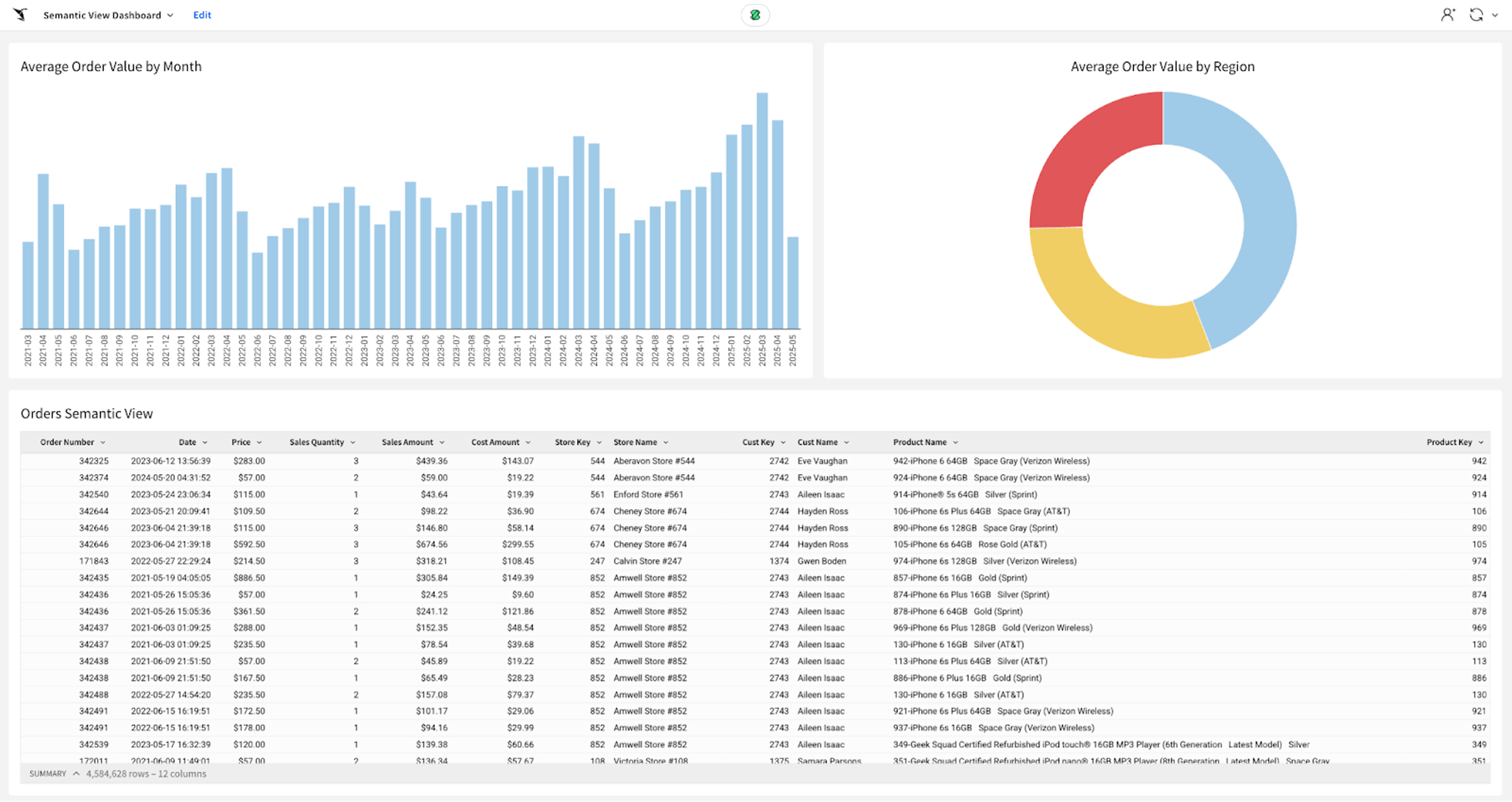Open the Store Key column menu arrow
The width and height of the screenshot is (1512, 802).
pyautogui.click(x=598, y=442)
